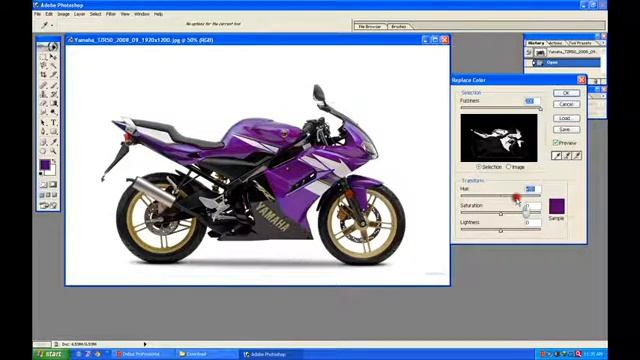Click the Lightness slider handle
This screenshot has height=360, width=640.
click(501, 231)
